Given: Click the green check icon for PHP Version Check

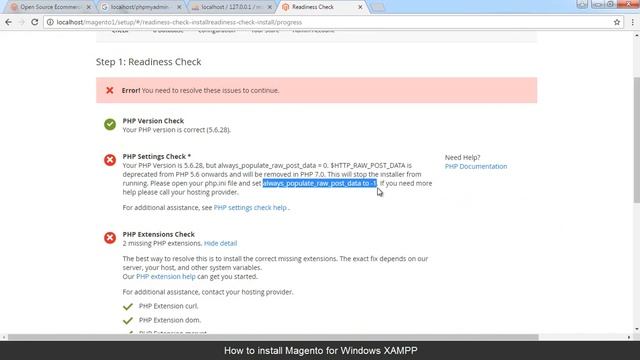Looking at the screenshot, I should click(110, 124).
